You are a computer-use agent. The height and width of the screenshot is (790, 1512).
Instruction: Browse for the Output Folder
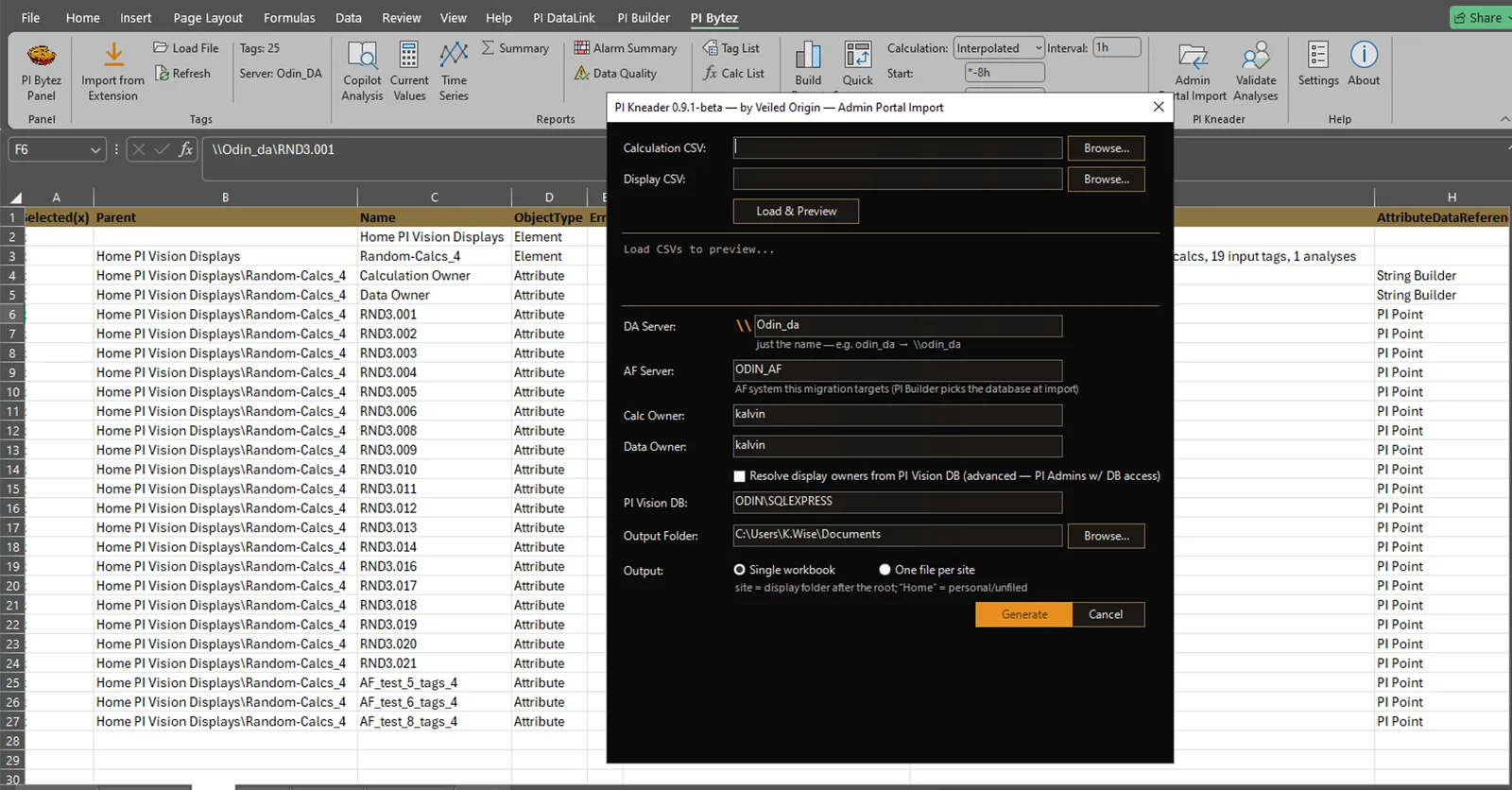pyautogui.click(x=1106, y=536)
